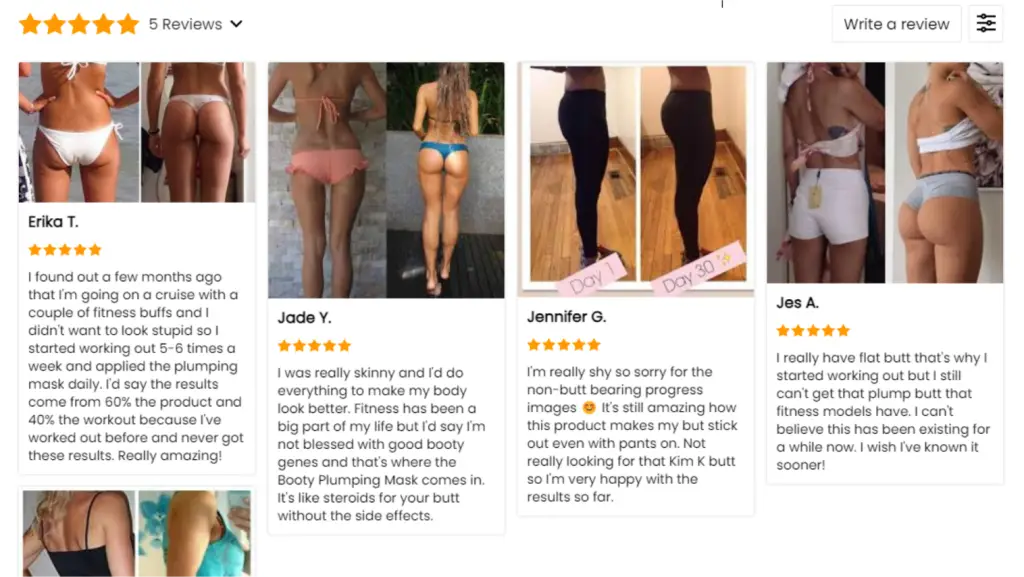
Task: Click the reviewer name Jes A.
Action: [x=797, y=303]
